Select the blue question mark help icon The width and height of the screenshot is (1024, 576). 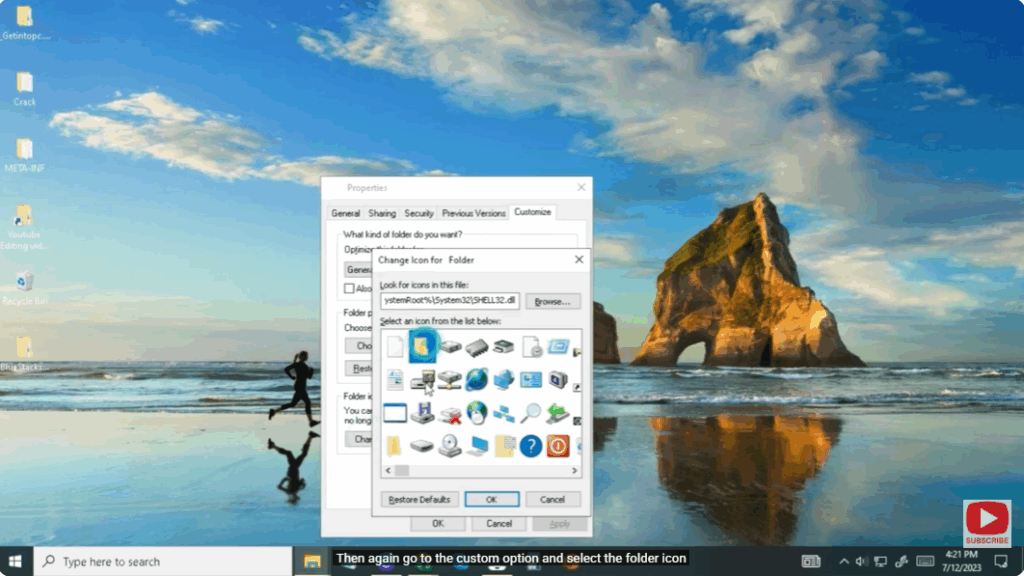pyautogui.click(x=529, y=444)
